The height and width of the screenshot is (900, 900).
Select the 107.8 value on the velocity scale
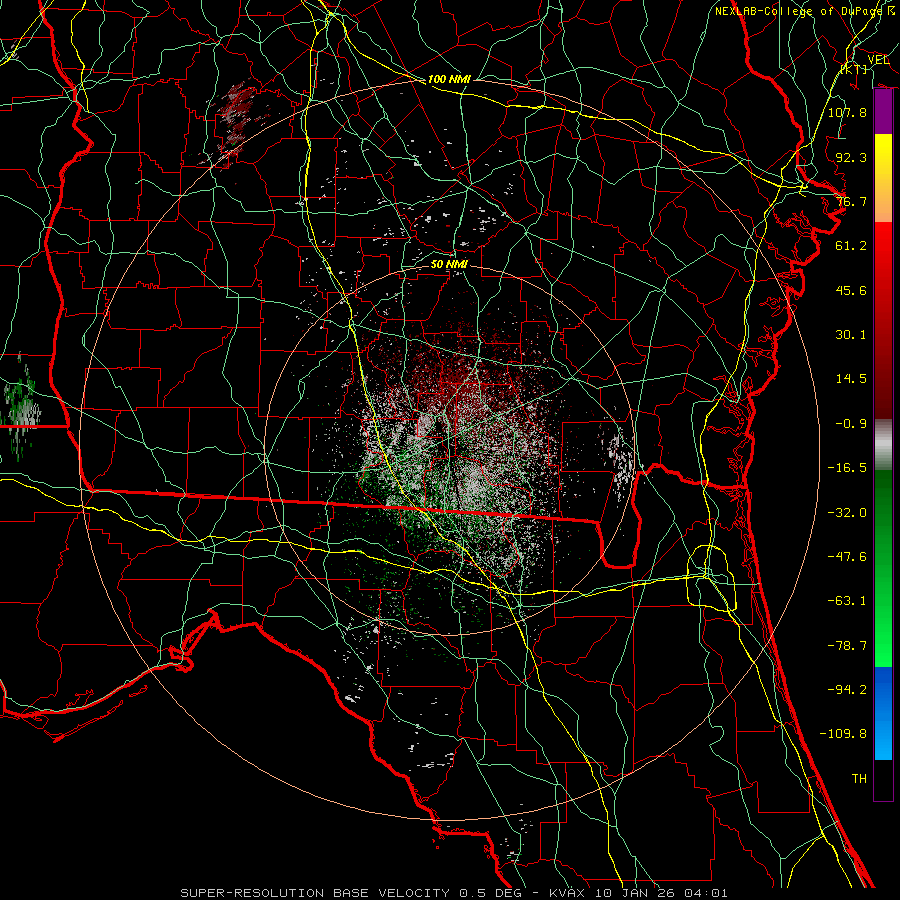tap(847, 112)
